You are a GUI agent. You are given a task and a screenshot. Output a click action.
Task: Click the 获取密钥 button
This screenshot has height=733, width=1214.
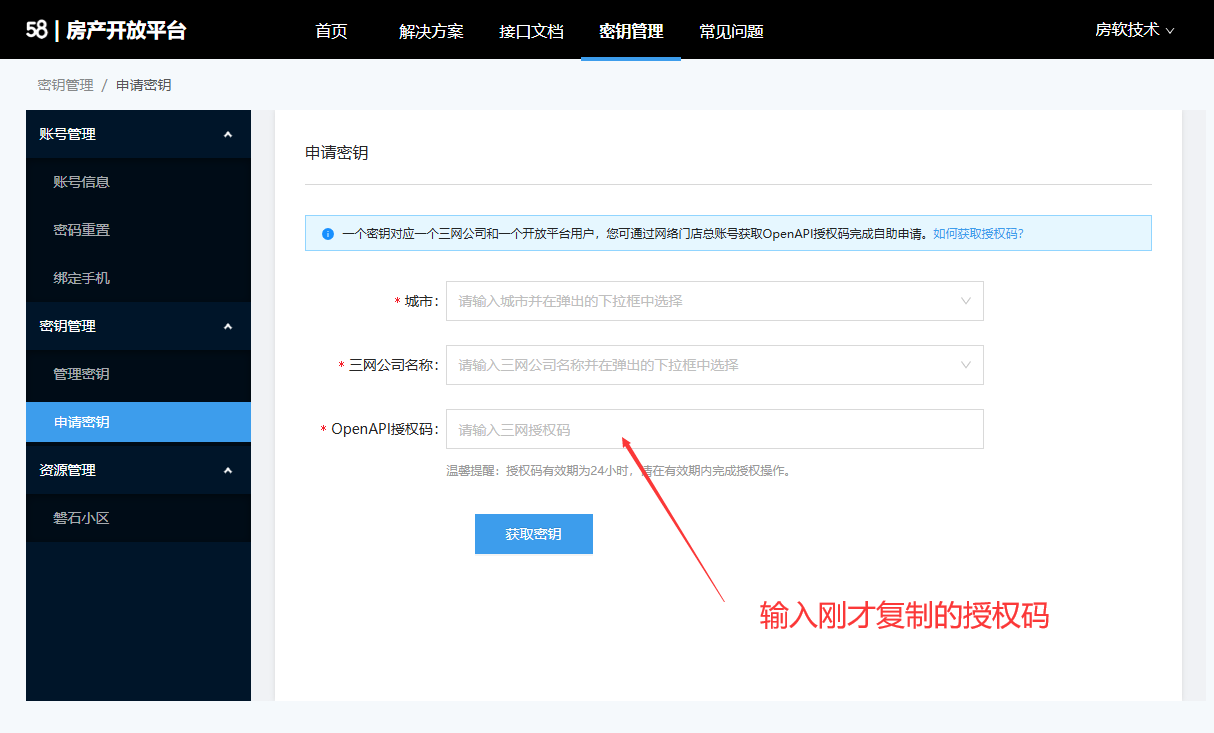point(534,534)
